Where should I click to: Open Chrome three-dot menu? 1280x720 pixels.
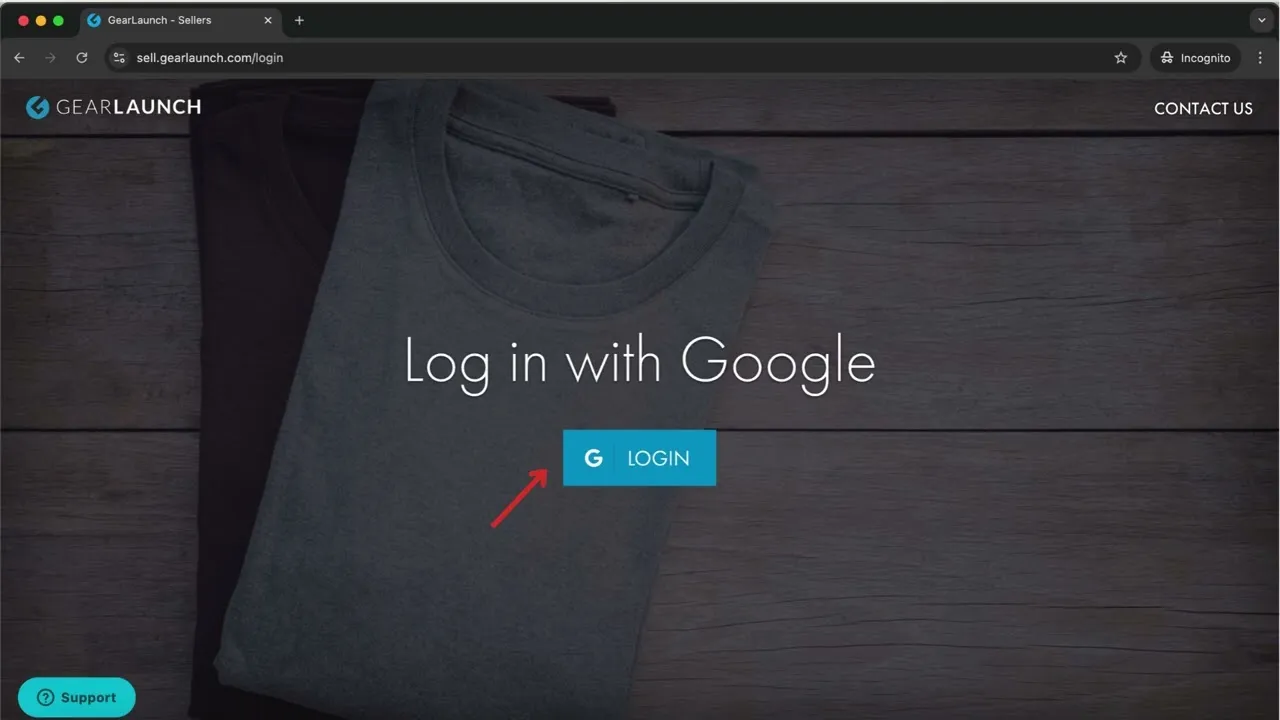(x=1260, y=58)
